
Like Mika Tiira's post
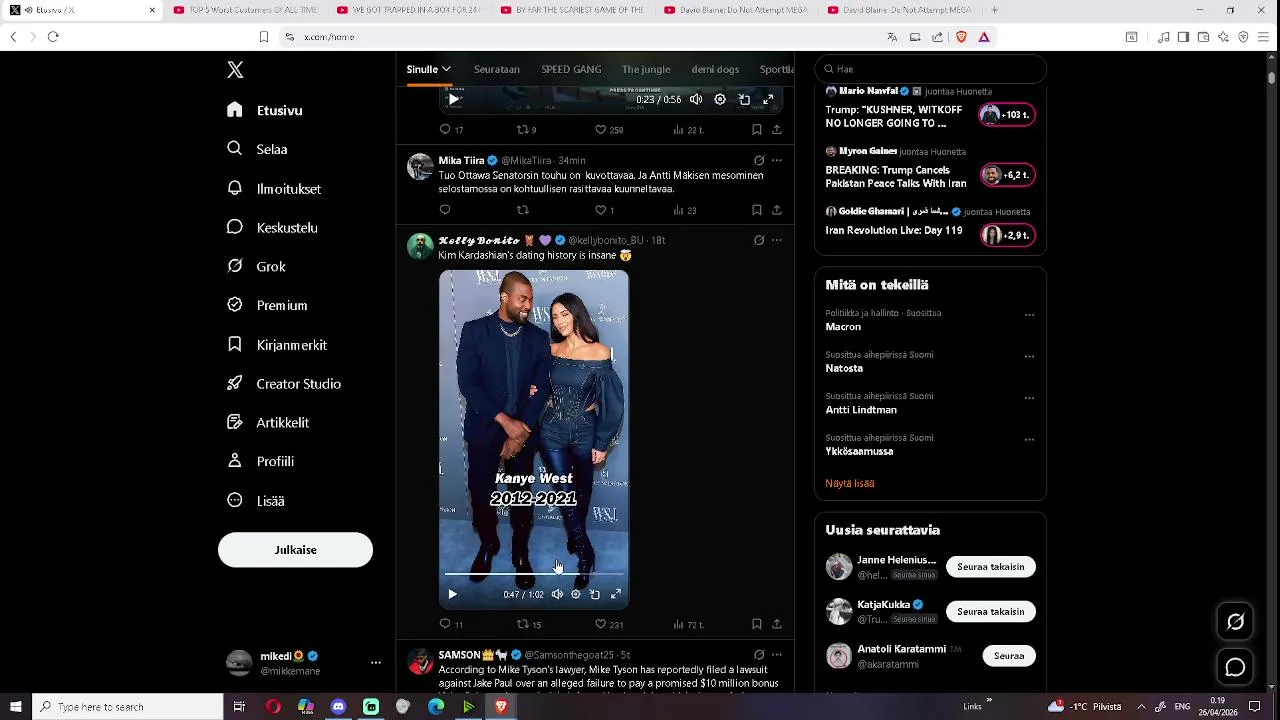coord(600,210)
